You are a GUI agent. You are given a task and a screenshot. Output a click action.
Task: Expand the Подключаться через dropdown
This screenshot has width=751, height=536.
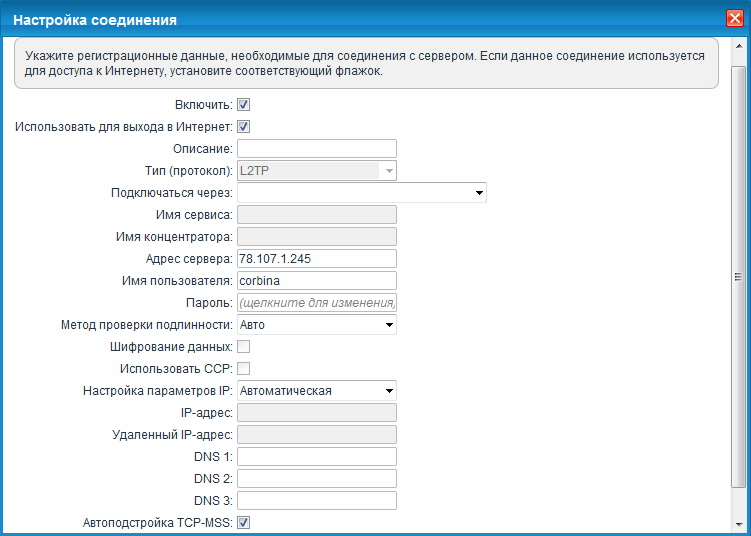(x=361, y=193)
